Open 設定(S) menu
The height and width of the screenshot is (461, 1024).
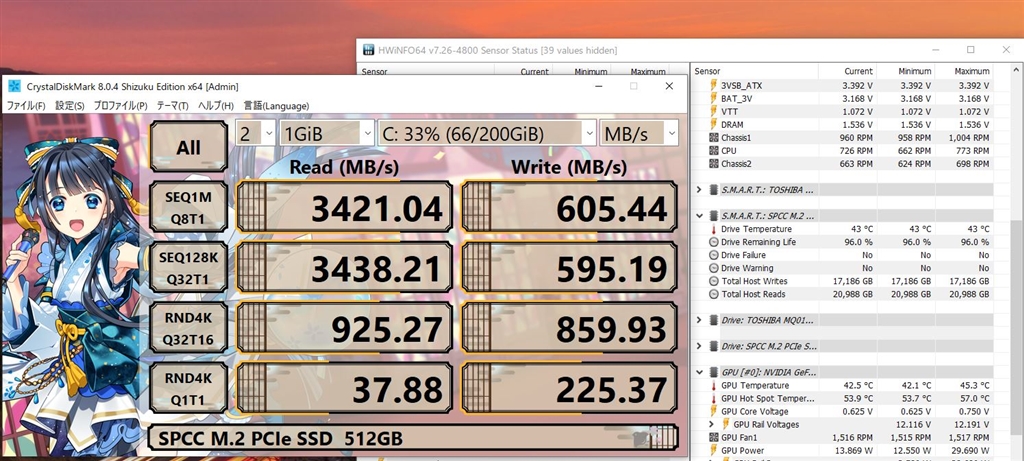69,106
